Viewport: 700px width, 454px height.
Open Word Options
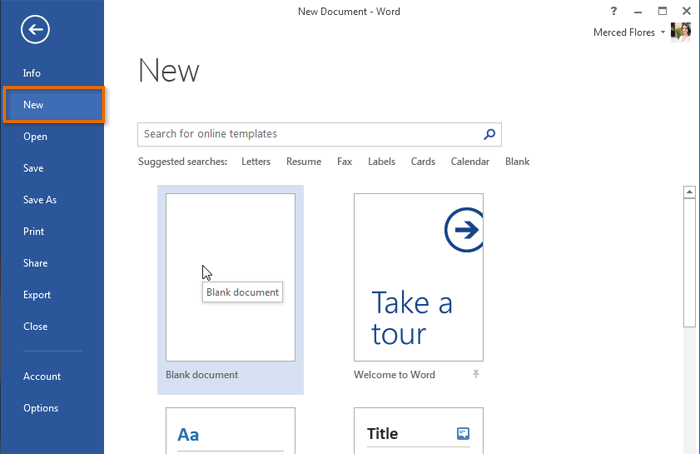click(x=41, y=408)
